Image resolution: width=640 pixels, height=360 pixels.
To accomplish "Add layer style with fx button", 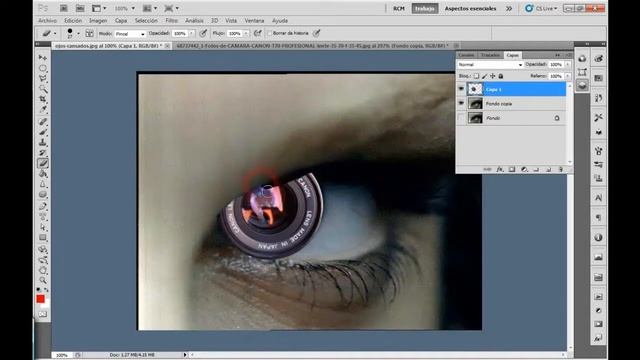I will [500, 169].
